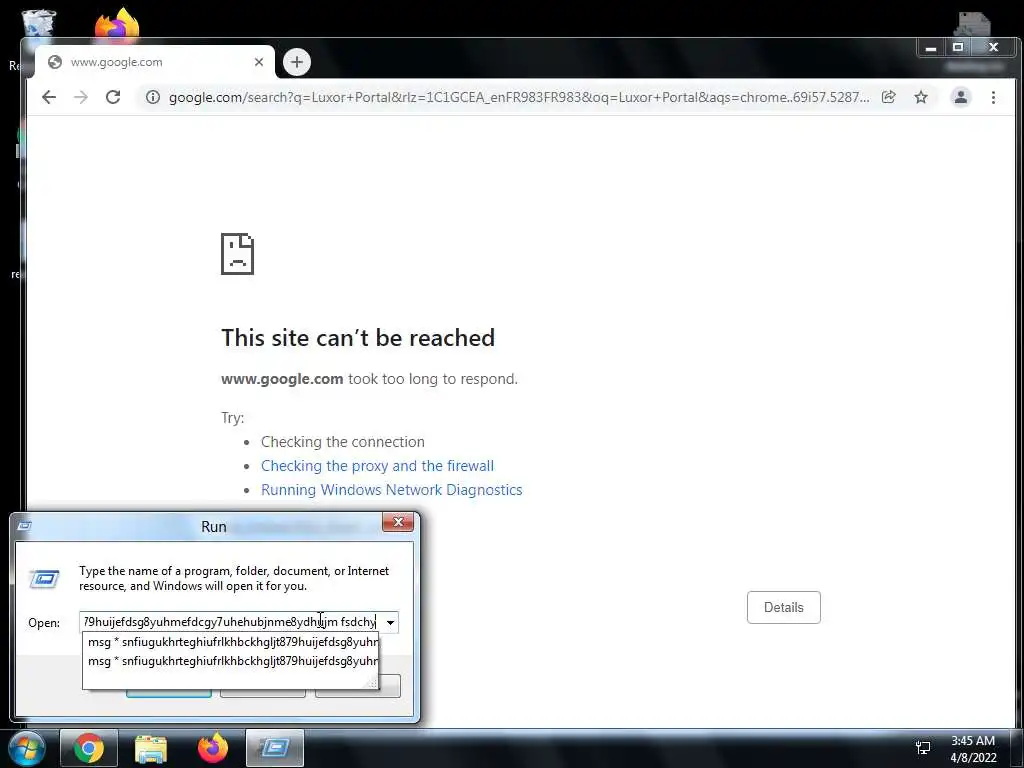Open the Windows Start menu orb

[27, 748]
